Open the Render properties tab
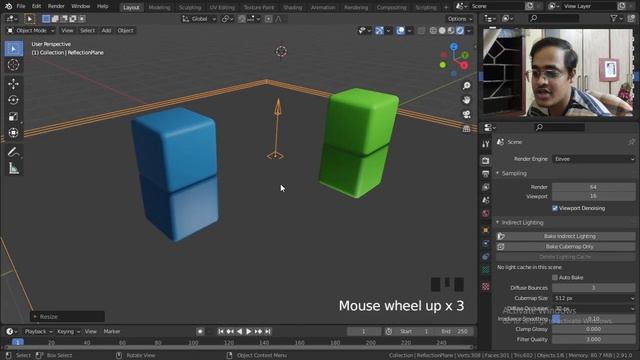 485,160
